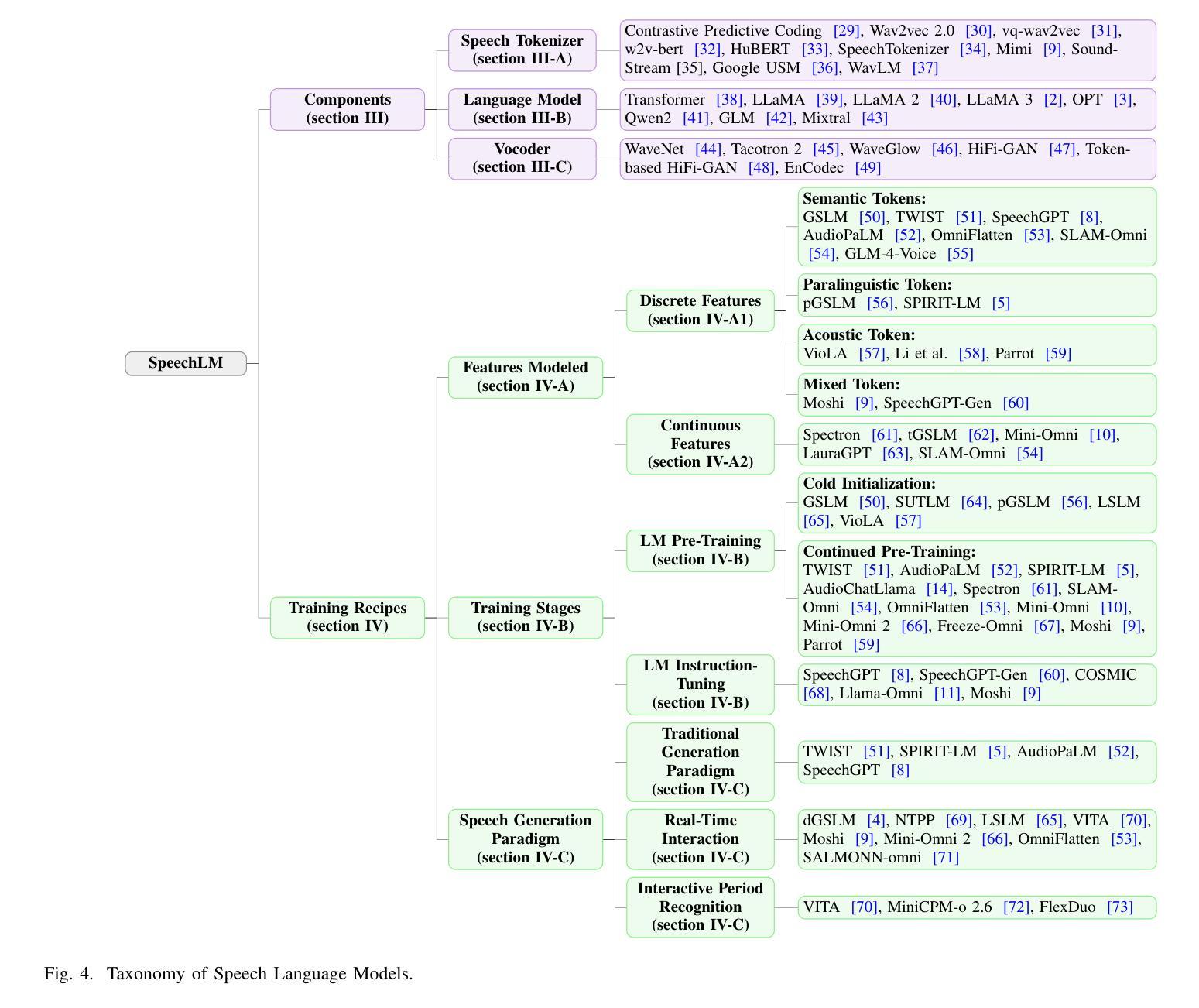Open citation [30] after Wav2vec 2.0

978,31
